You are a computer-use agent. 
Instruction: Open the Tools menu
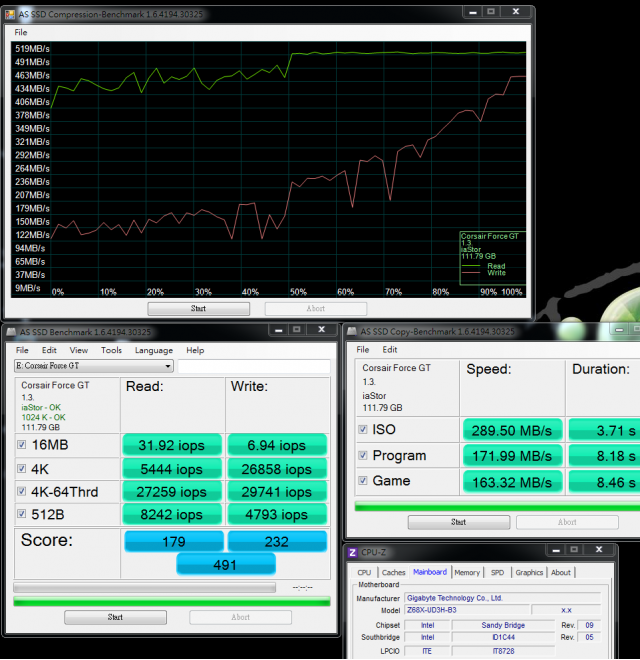tap(111, 350)
